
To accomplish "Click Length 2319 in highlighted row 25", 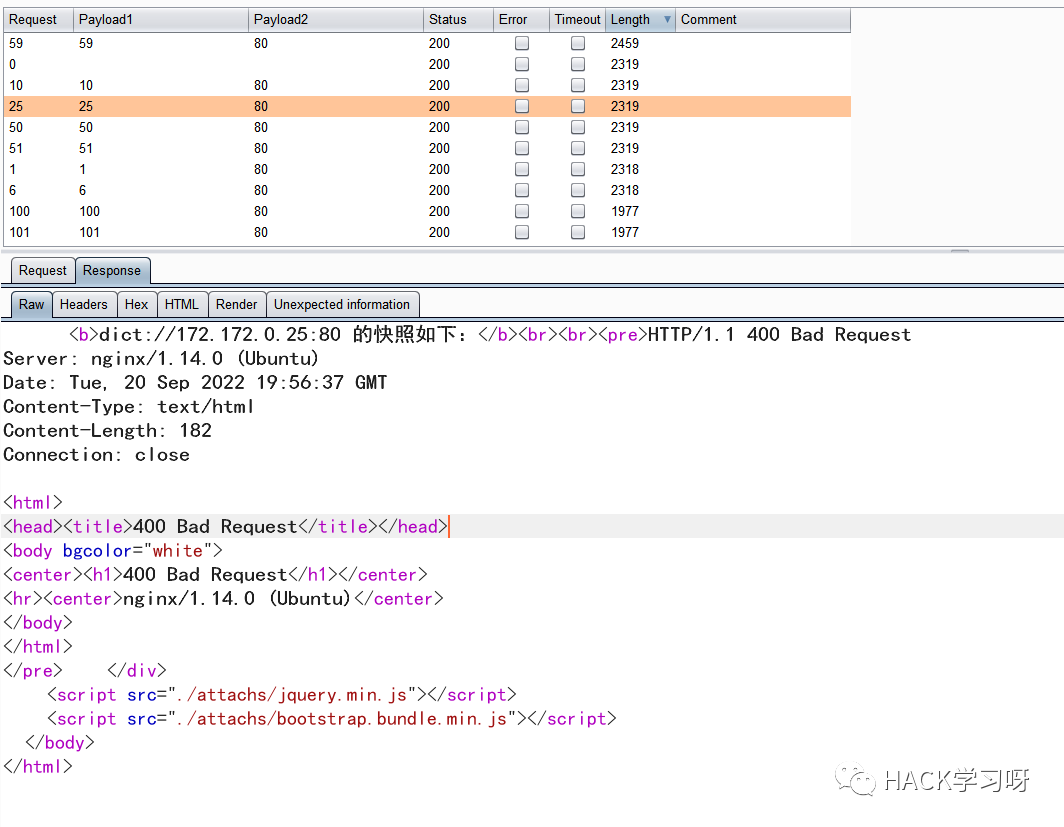I will [624, 107].
